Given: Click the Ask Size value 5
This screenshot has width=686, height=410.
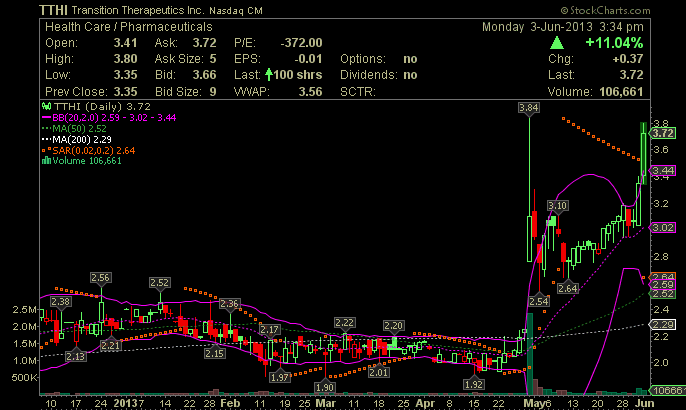Looking at the screenshot, I should [x=213, y=59].
